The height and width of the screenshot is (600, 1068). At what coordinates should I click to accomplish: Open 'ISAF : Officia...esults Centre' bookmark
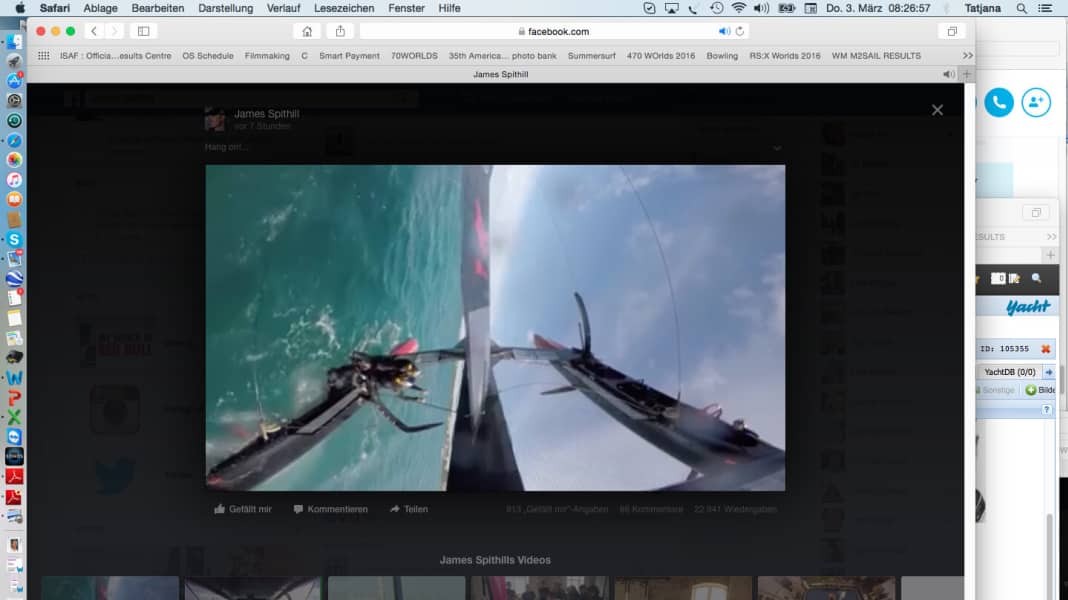(x=115, y=56)
